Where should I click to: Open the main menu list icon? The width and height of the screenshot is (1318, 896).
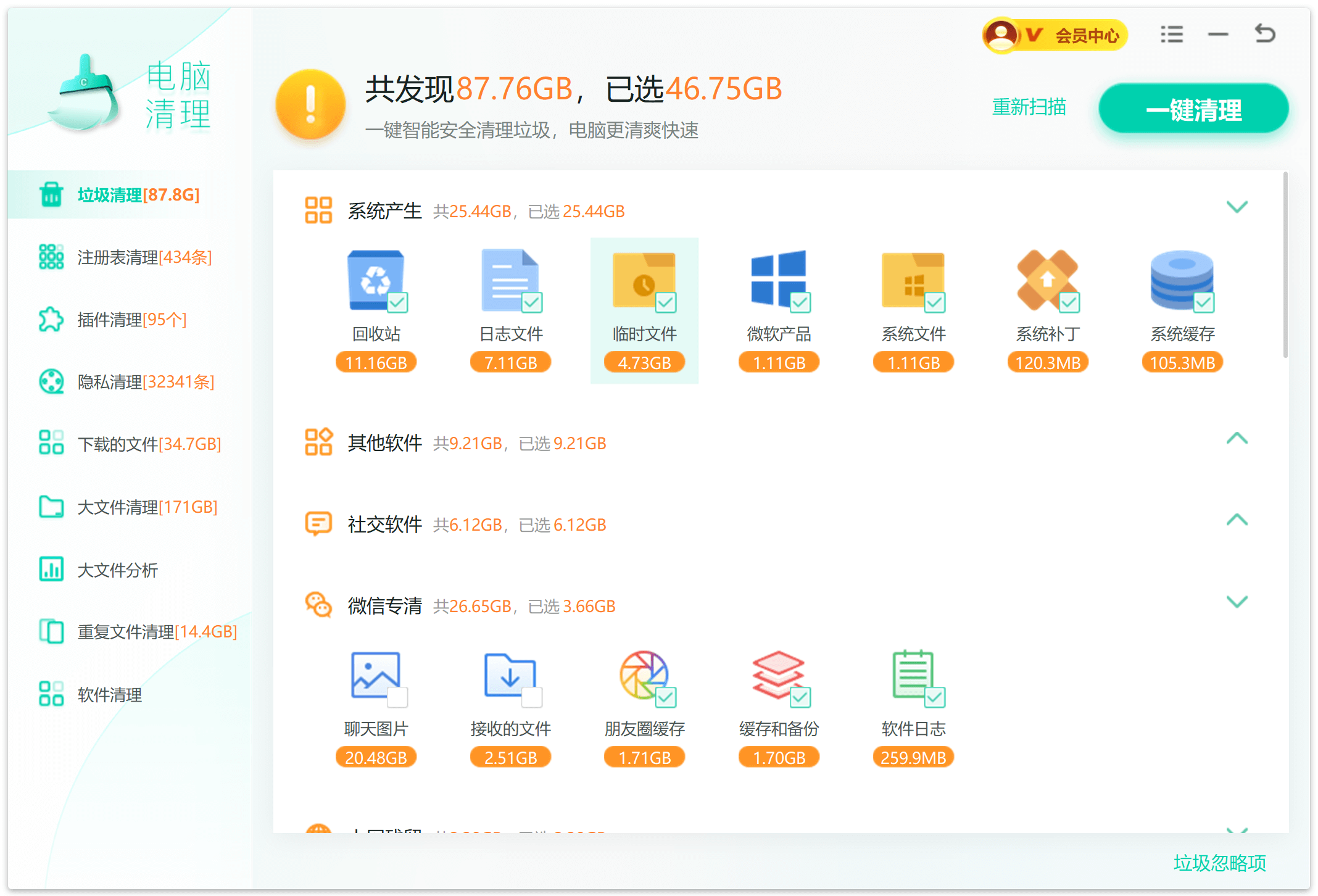pos(1171,35)
